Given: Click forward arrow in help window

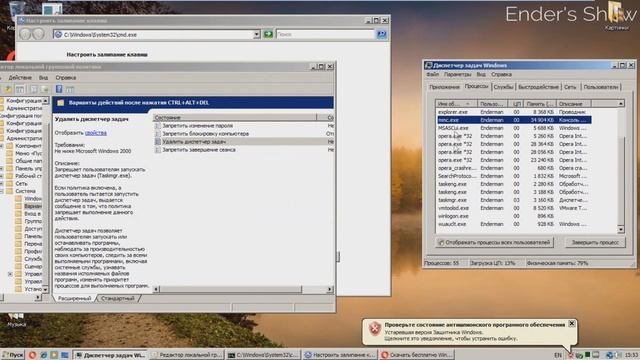Looking at the screenshot, I should (39, 34).
